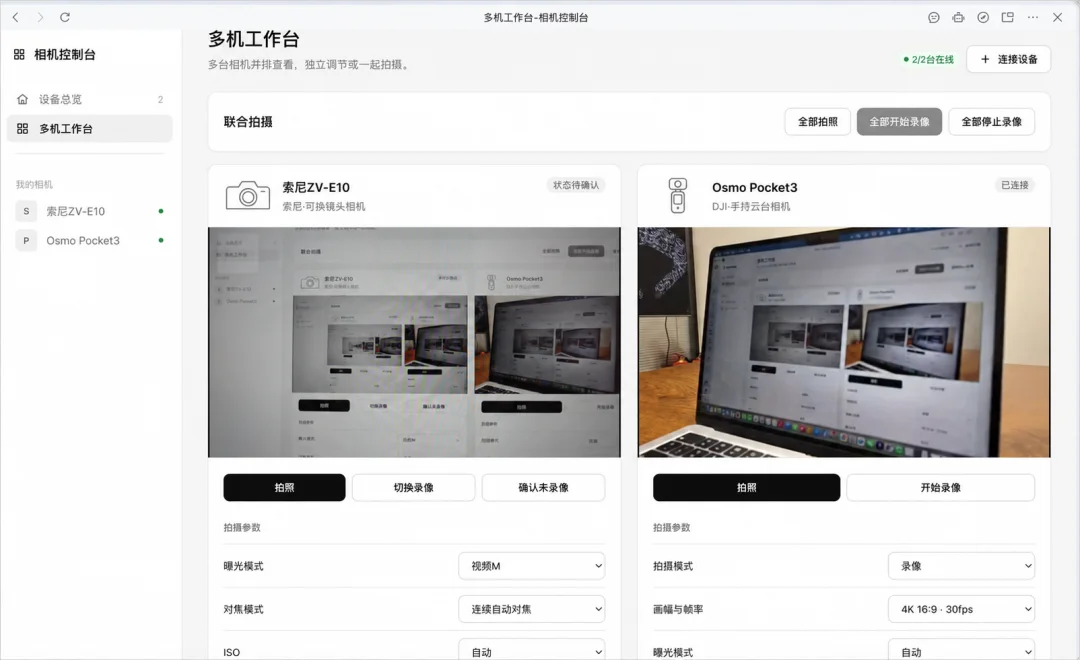Open the three-dot more options menu
Viewport: 1080px width, 660px height.
coord(1032,17)
